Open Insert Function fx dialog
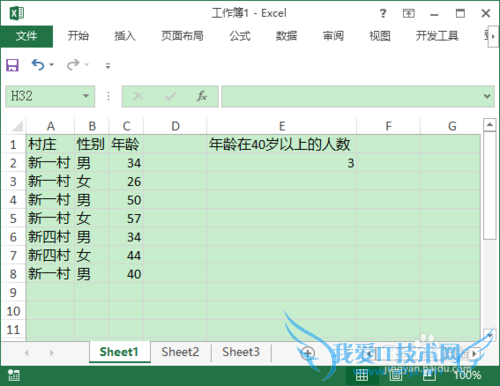The height and width of the screenshot is (386, 500). (202, 96)
